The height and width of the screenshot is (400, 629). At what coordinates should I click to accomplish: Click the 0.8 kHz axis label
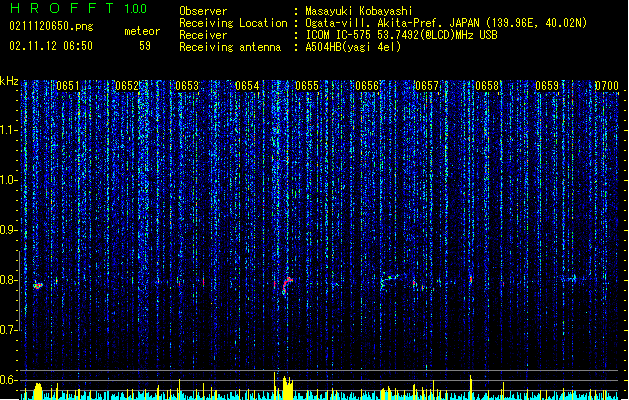point(9,280)
